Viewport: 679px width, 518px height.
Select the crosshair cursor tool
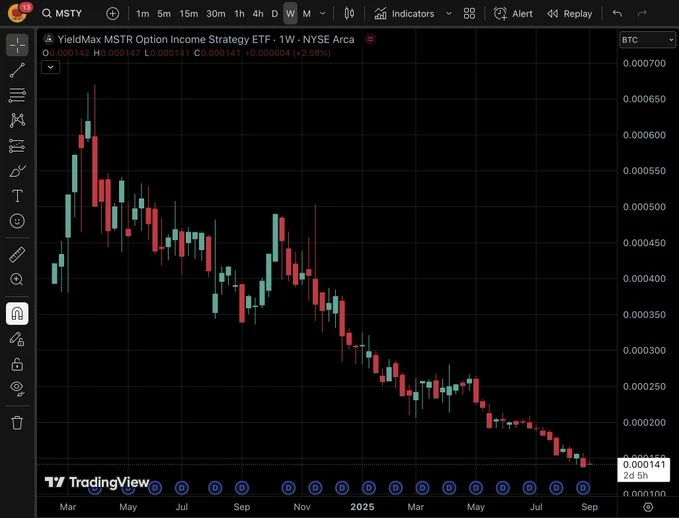[17, 45]
